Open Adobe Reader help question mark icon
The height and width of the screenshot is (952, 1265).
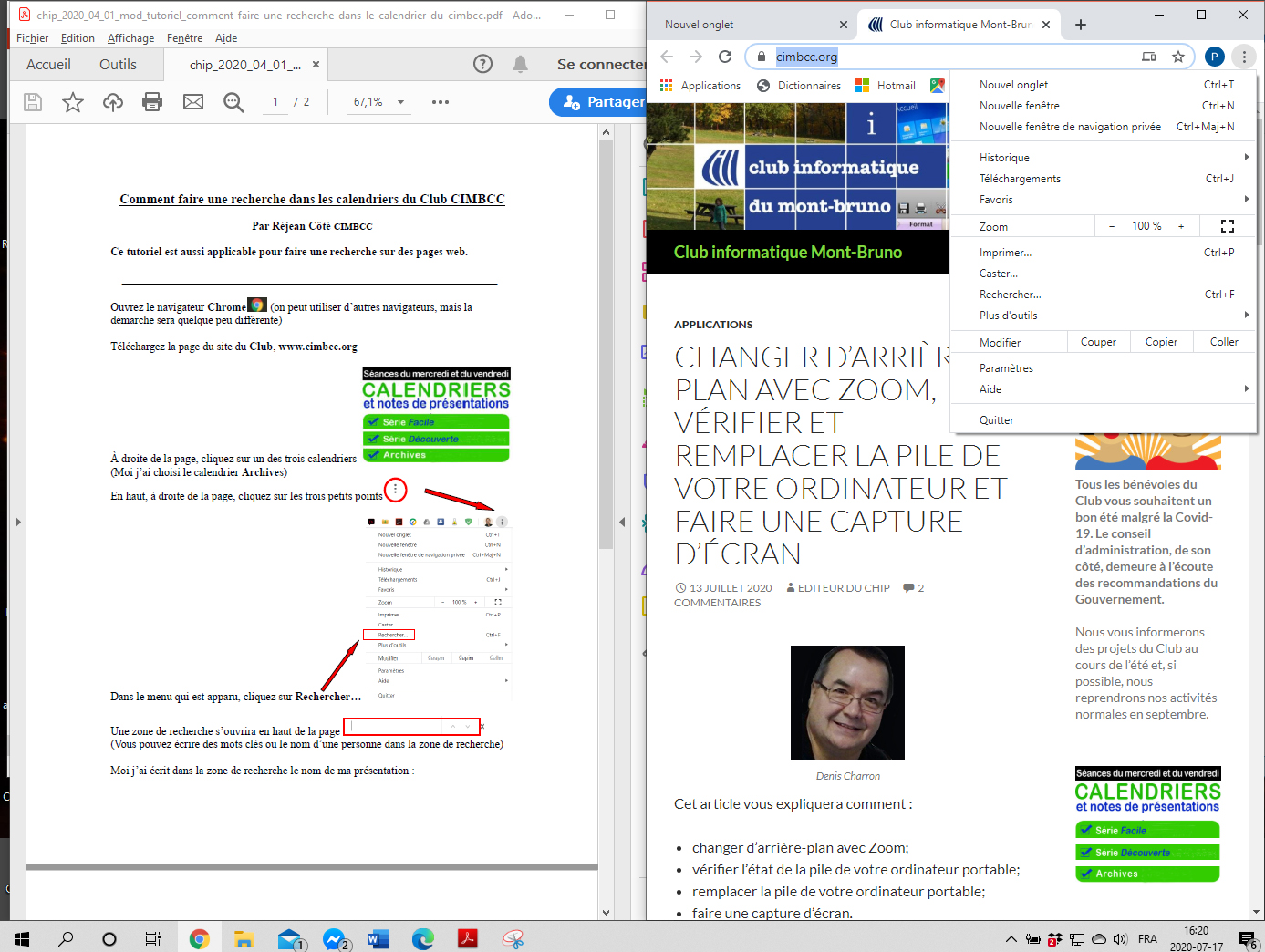tap(483, 64)
